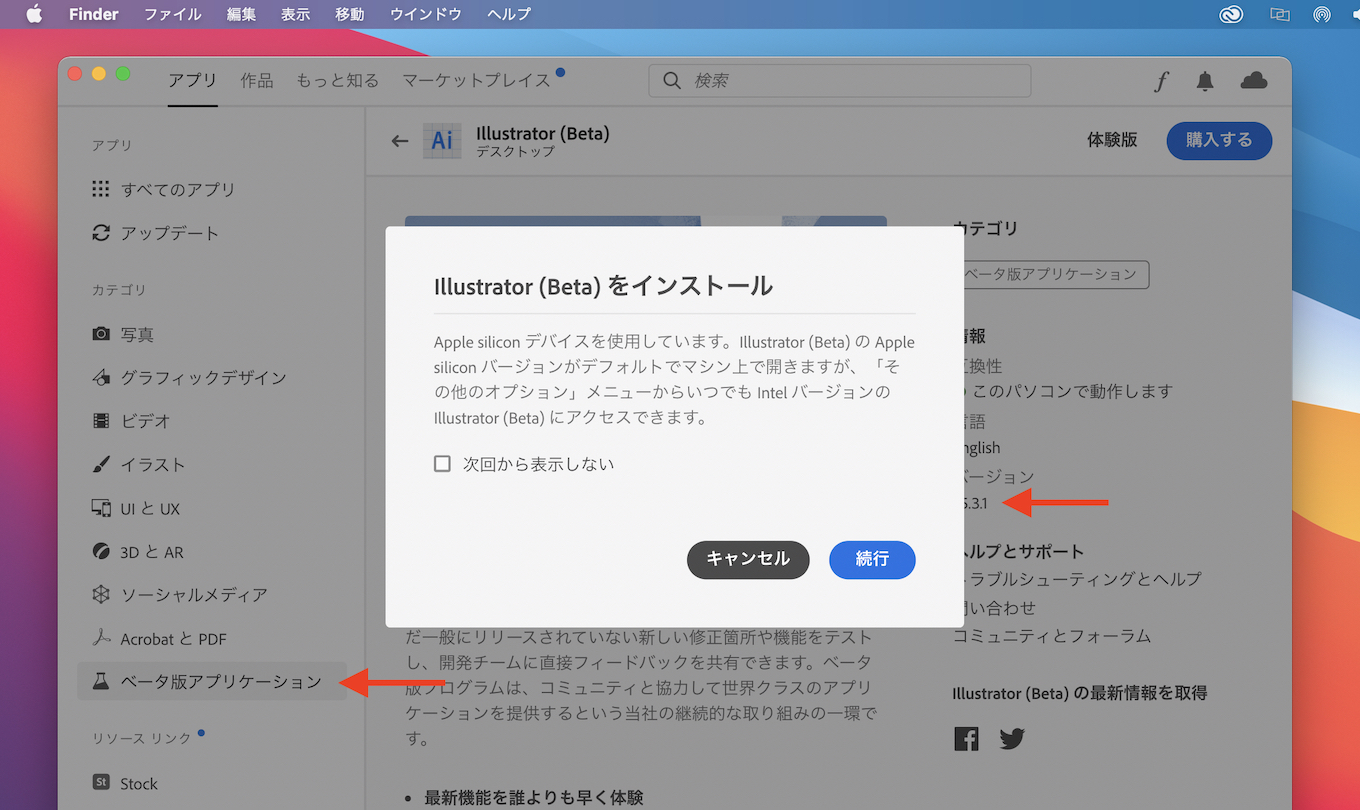This screenshot has height=810, width=1360.
Task: Open Stock resource link
Action: 124,783
